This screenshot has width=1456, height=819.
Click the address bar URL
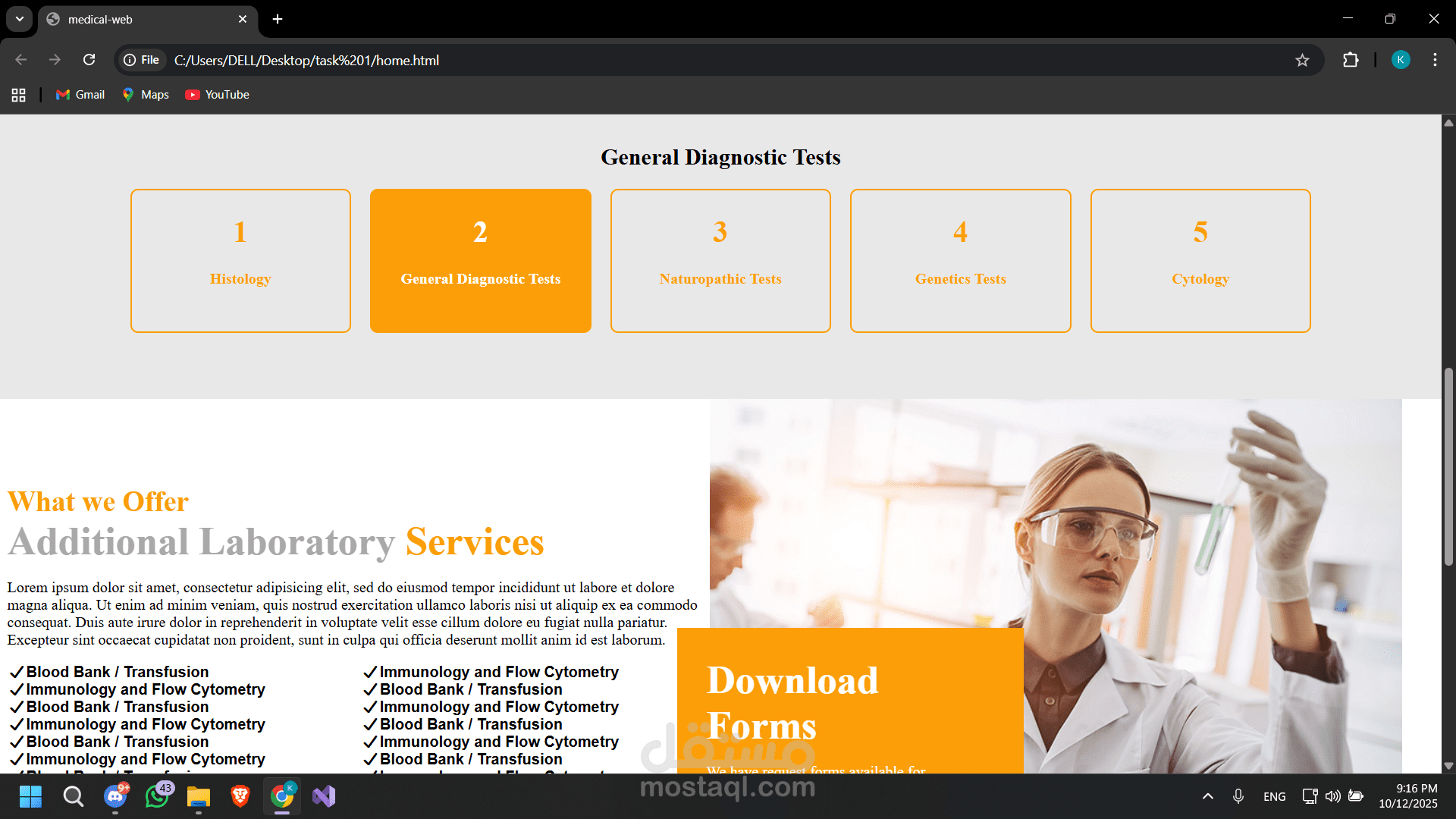[x=306, y=60]
